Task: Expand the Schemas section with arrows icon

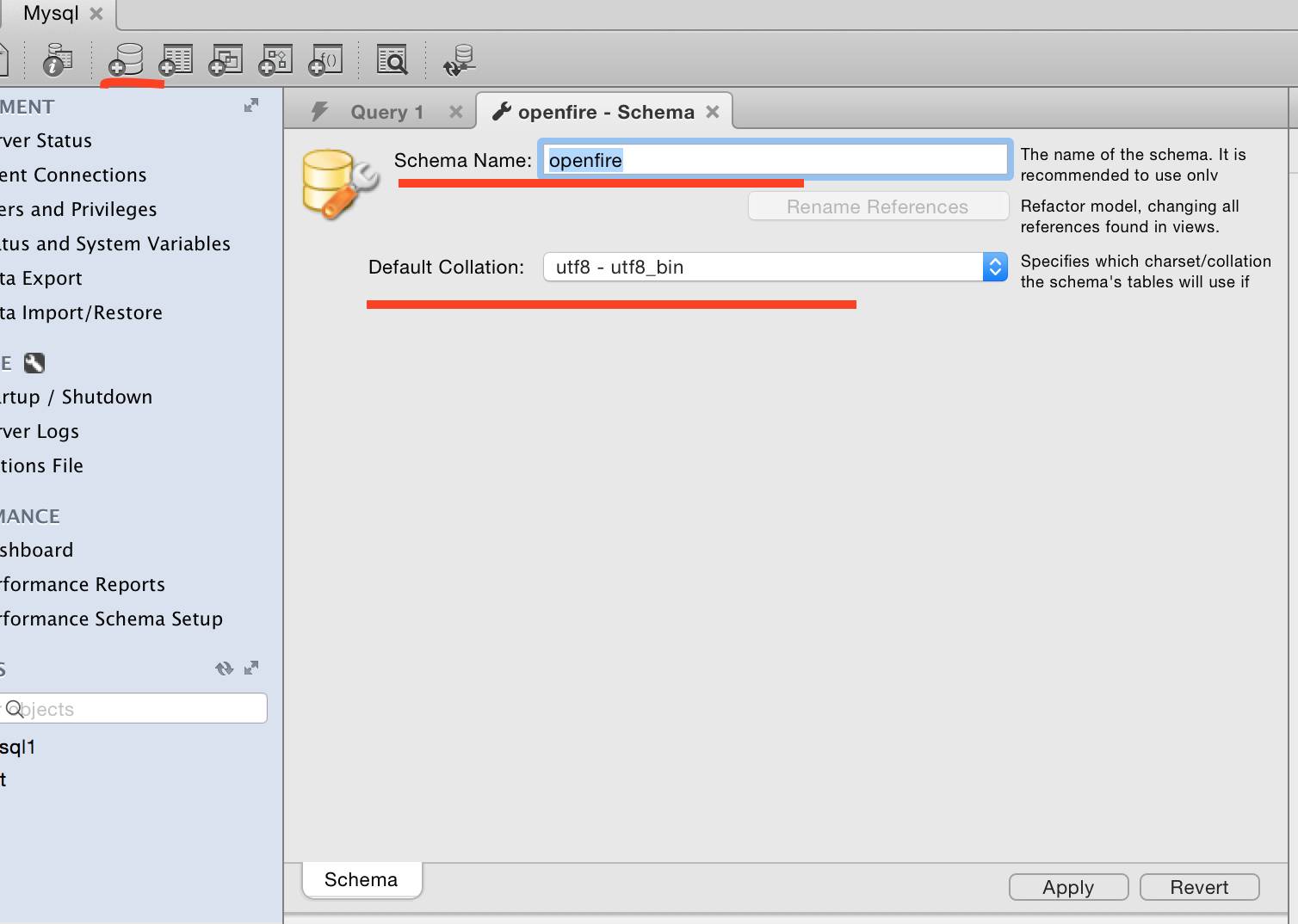Action: (251, 668)
